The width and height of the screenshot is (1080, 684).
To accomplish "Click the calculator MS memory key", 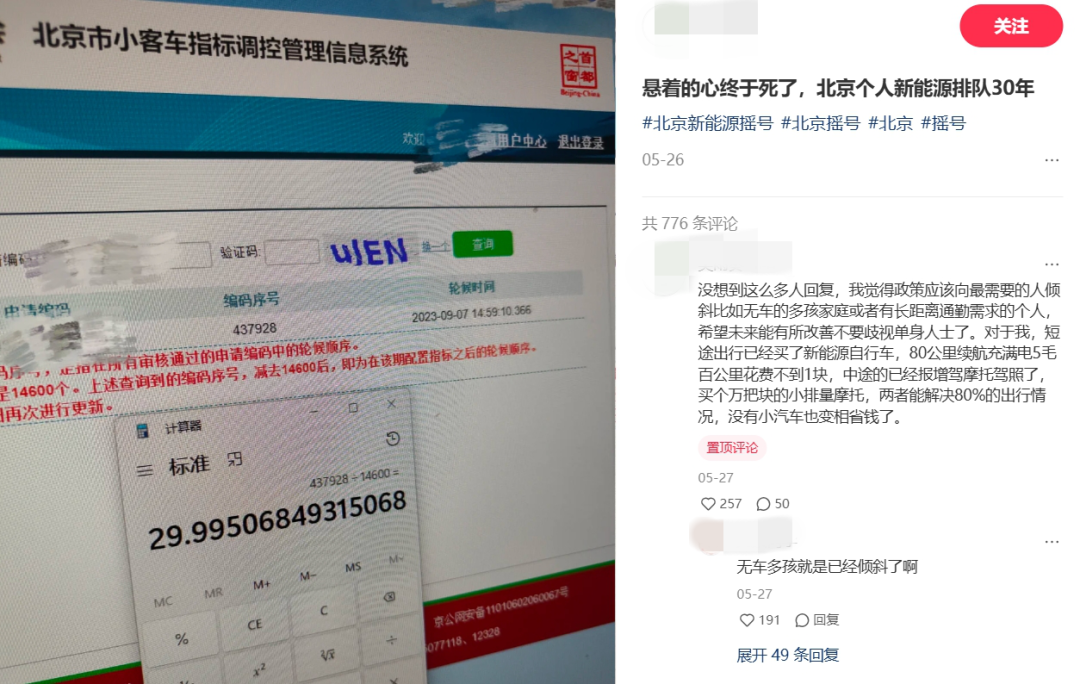I will click(353, 567).
